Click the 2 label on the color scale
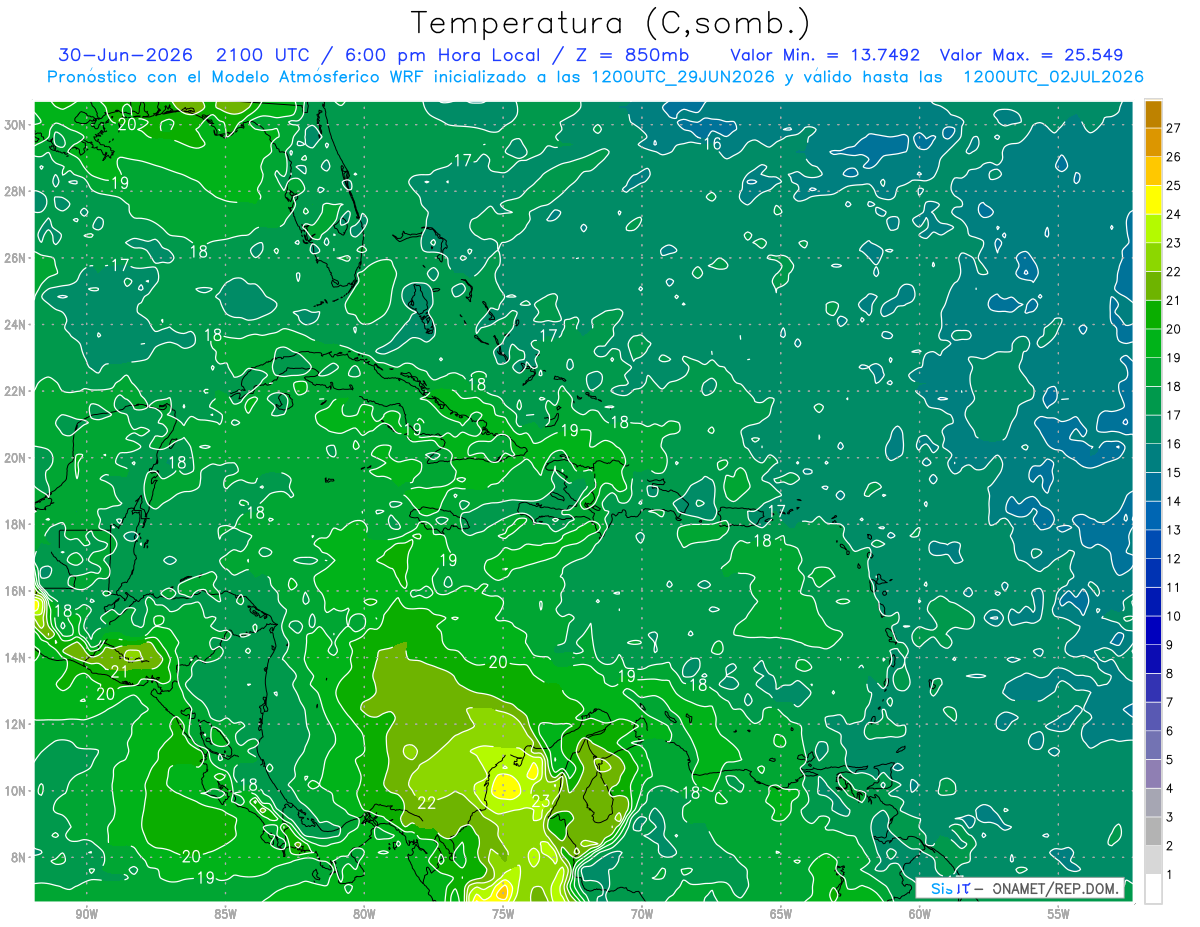1200x927 pixels. point(1170,846)
